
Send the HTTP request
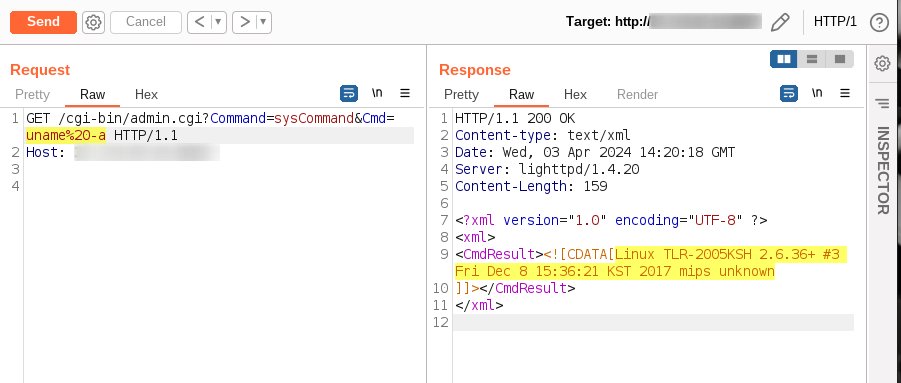point(43,22)
